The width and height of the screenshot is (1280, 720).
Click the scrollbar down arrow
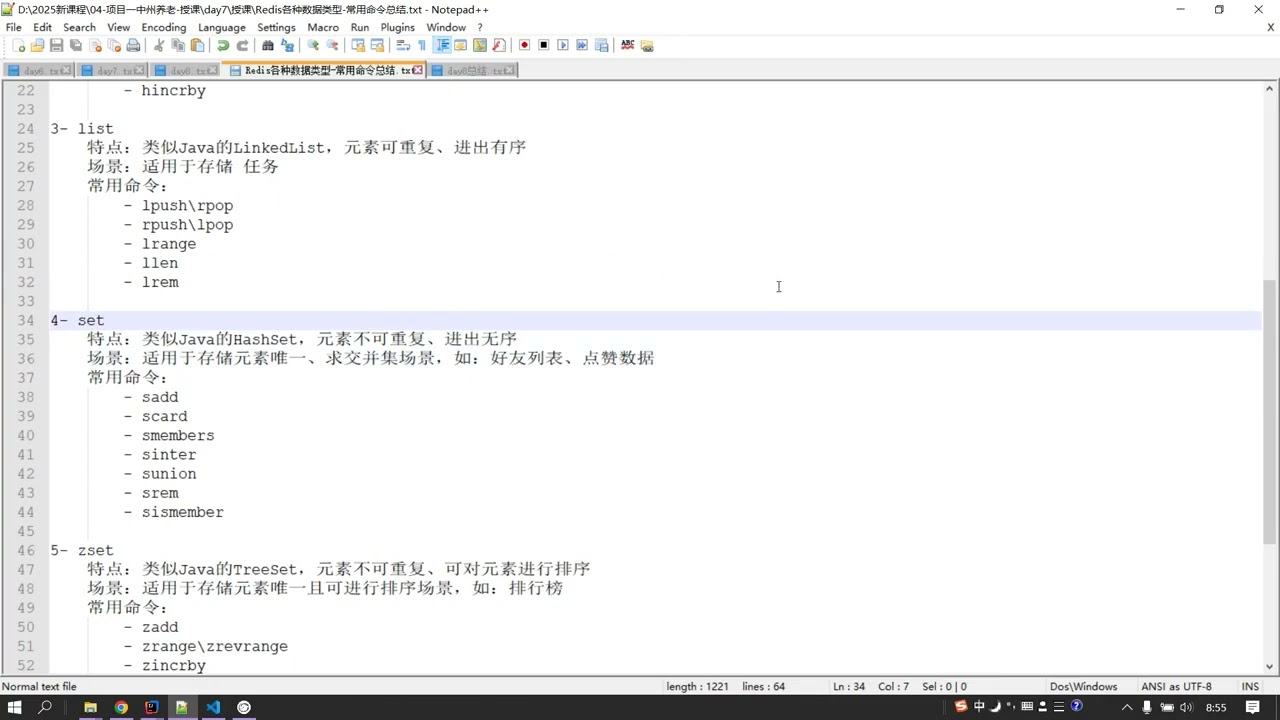(1270, 666)
